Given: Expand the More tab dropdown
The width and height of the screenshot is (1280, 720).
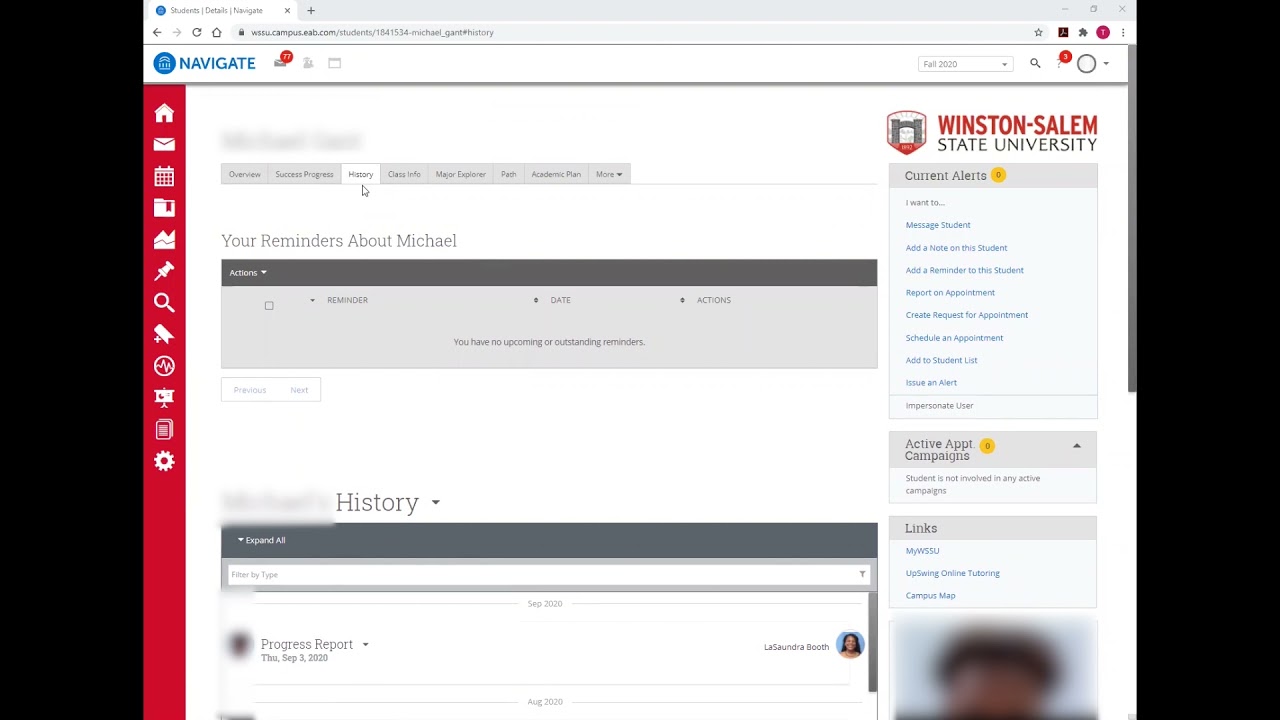Looking at the screenshot, I should click(x=609, y=174).
